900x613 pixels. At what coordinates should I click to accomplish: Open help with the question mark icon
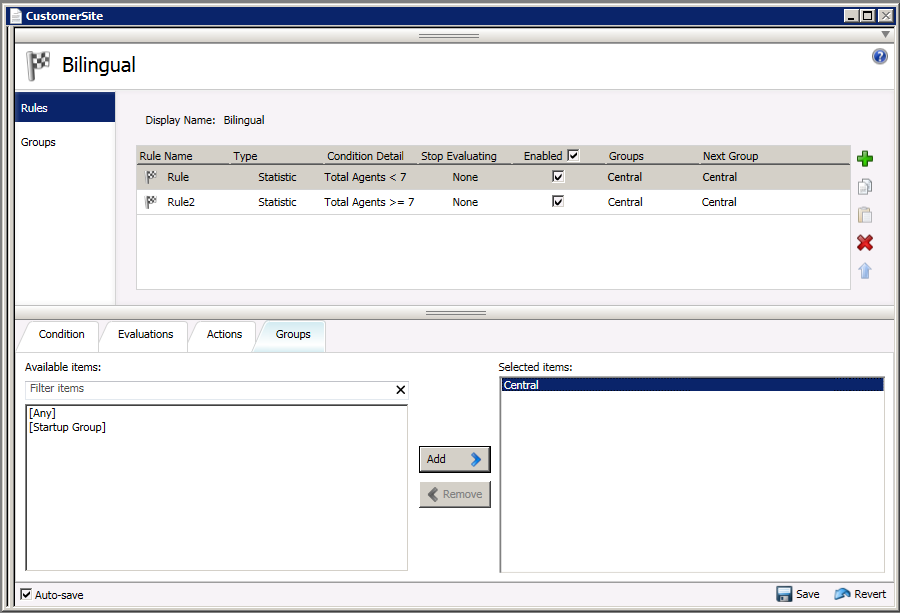click(x=880, y=57)
